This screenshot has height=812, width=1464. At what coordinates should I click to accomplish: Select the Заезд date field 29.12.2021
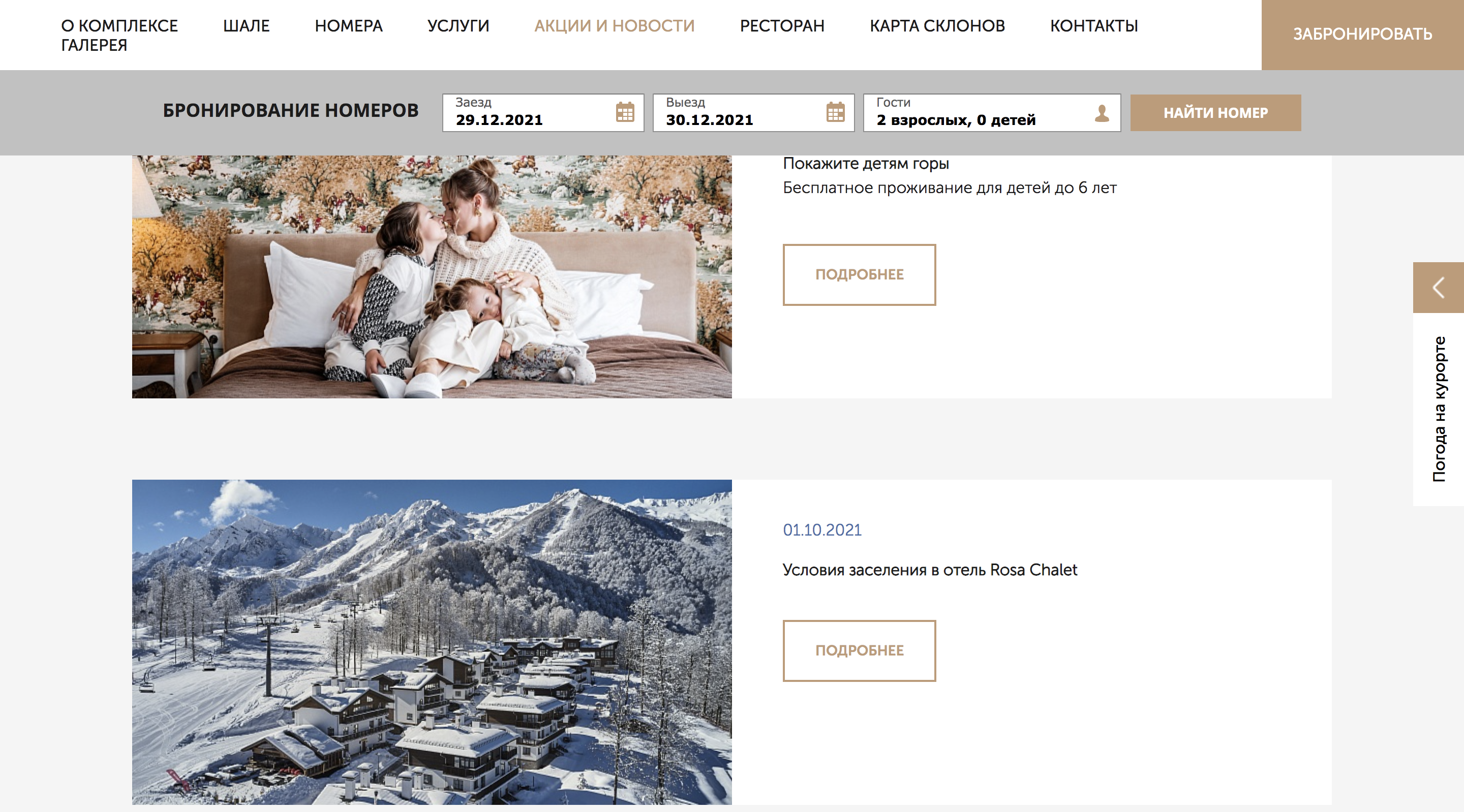(x=543, y=112)
